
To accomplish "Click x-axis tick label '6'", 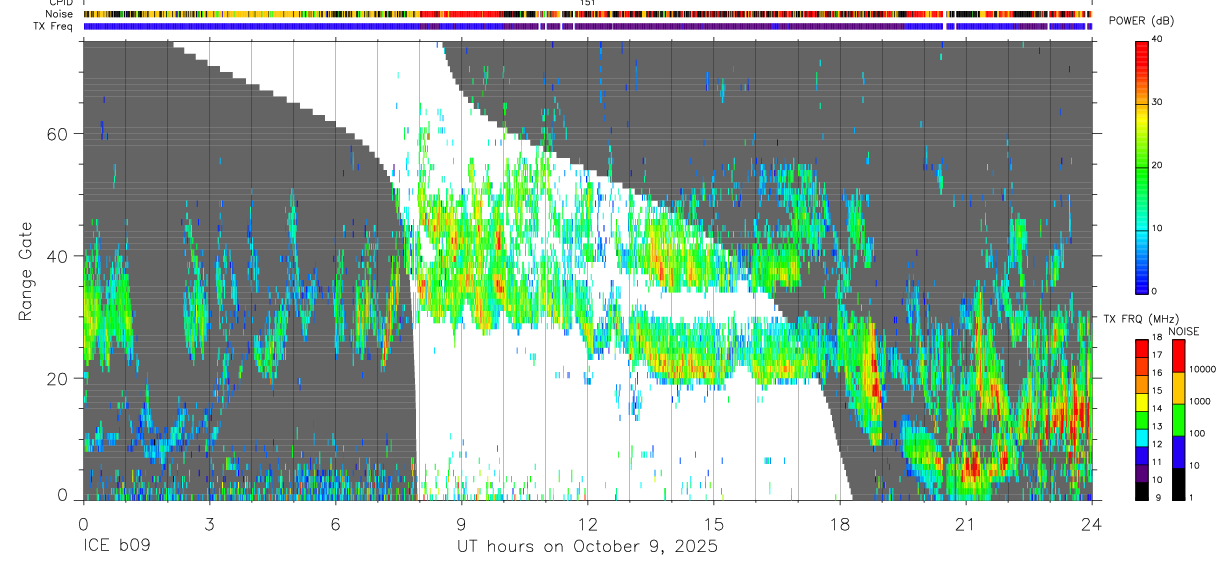I will 335,523.
